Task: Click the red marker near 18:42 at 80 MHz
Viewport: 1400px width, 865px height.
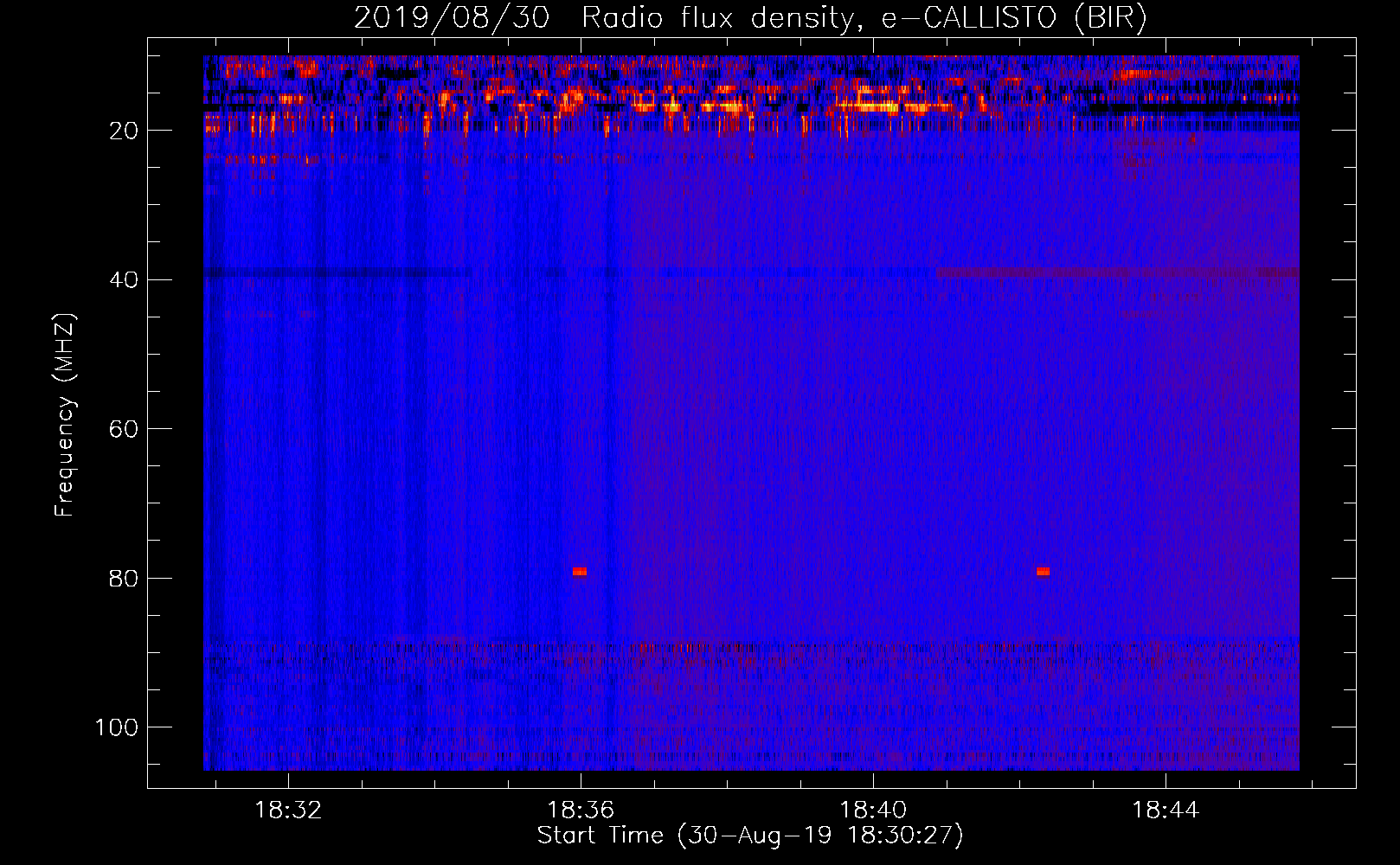Action: (1044, 572)
